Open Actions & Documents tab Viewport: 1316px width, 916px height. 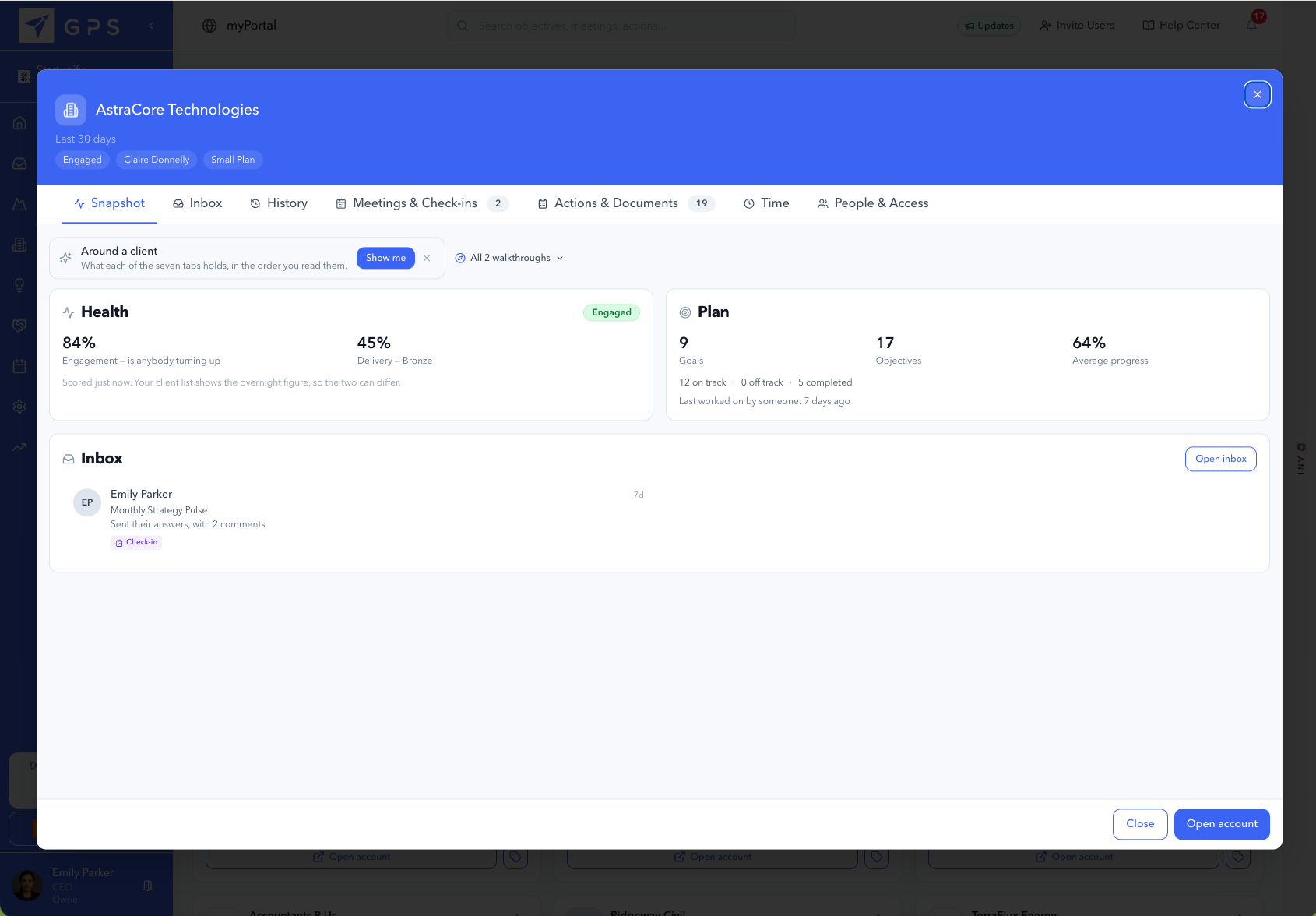coord(626,203)
